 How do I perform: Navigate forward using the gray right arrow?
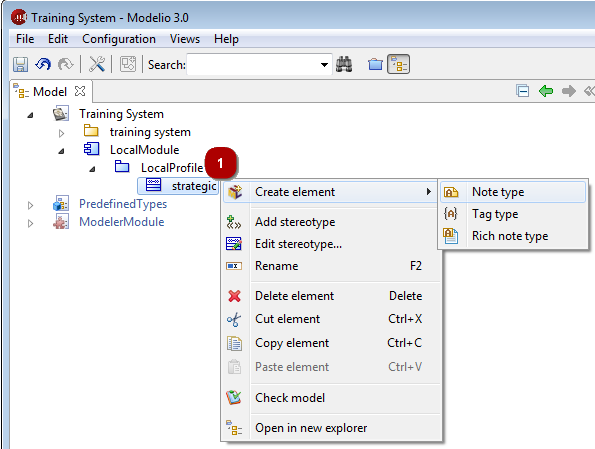568,91
